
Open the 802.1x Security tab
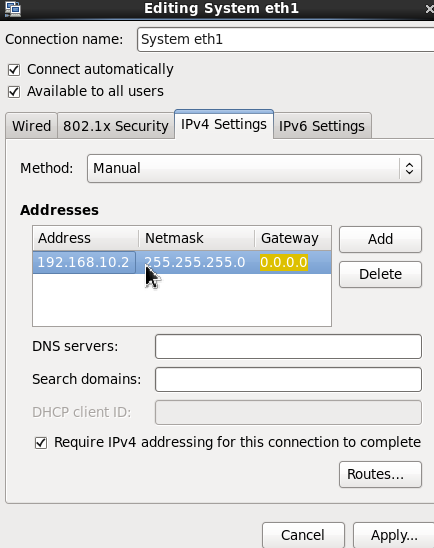tap(116, 126)
